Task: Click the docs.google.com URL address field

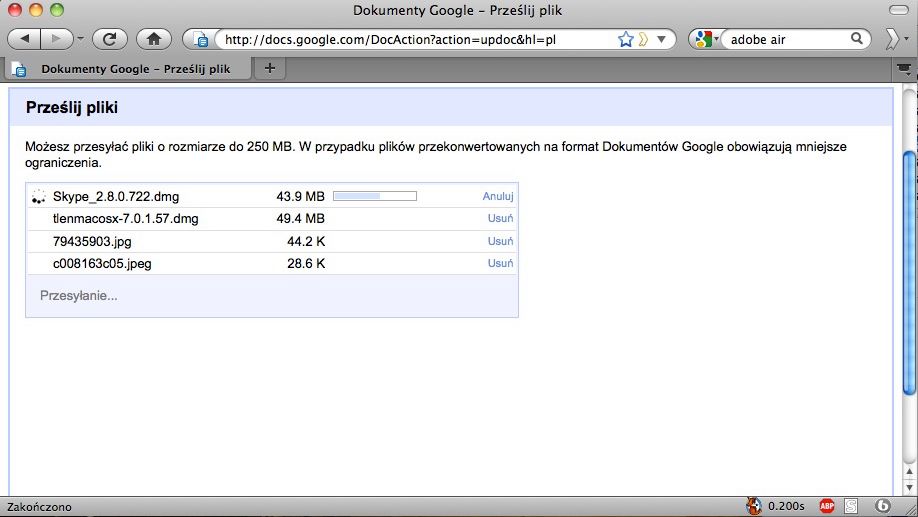Action: (416, 39)
